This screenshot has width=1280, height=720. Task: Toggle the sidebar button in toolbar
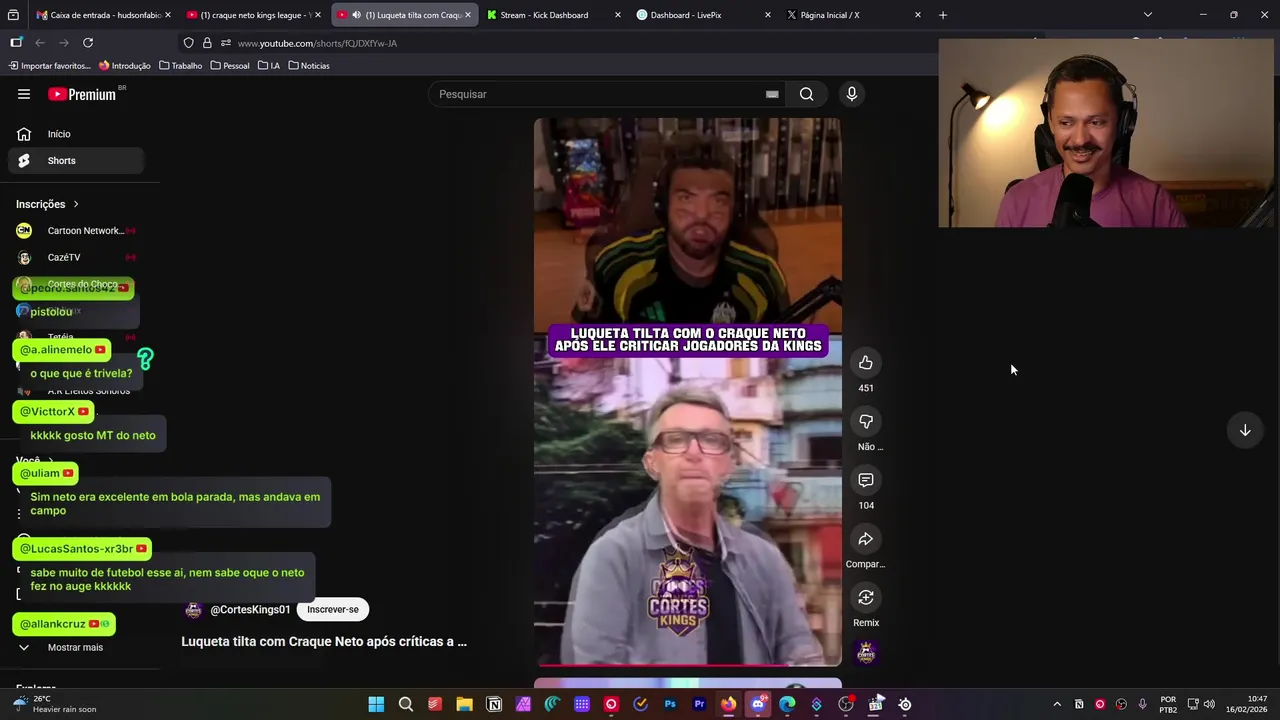(x=16, y=43)
